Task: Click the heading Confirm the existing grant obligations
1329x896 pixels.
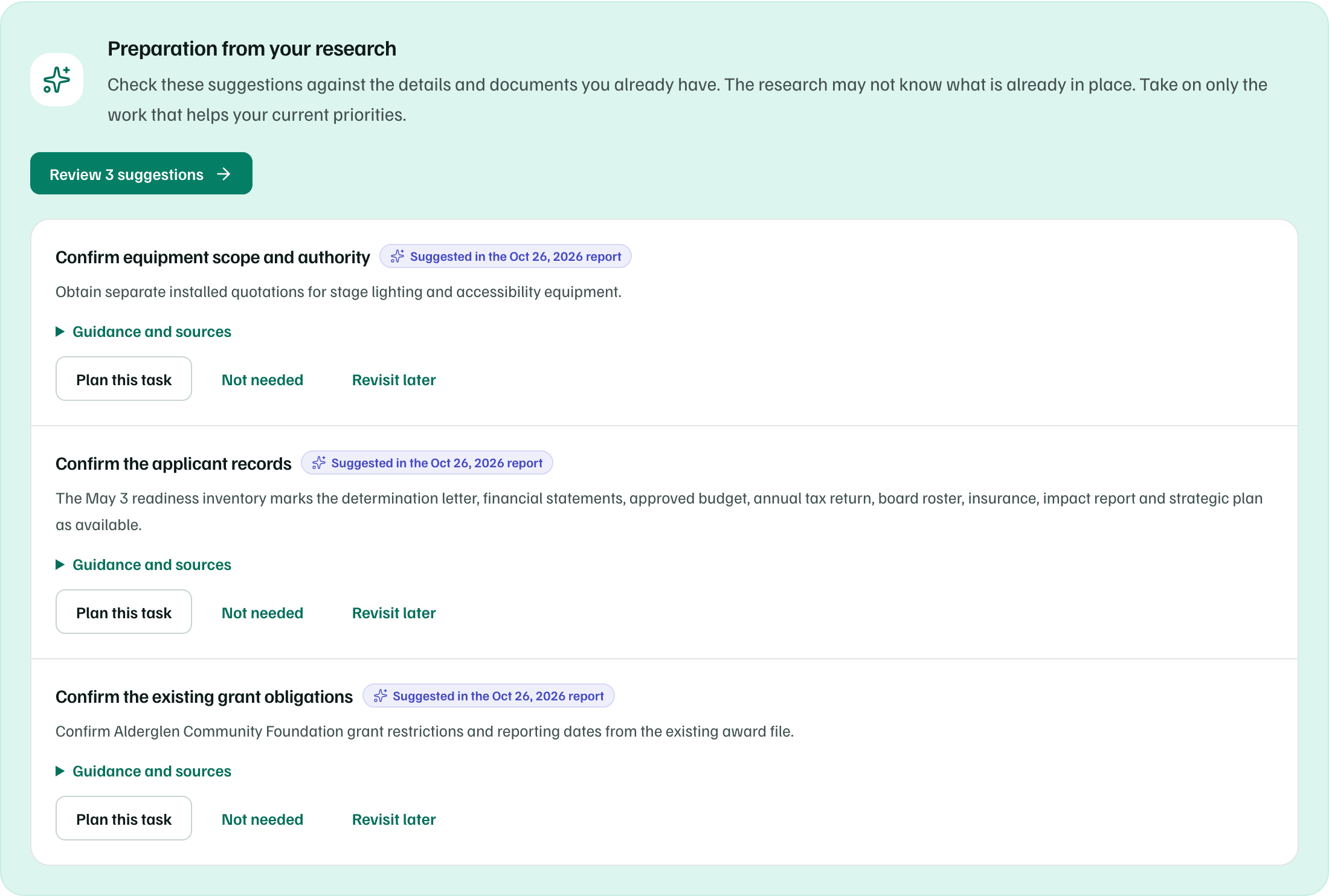Action: point(204,697)
